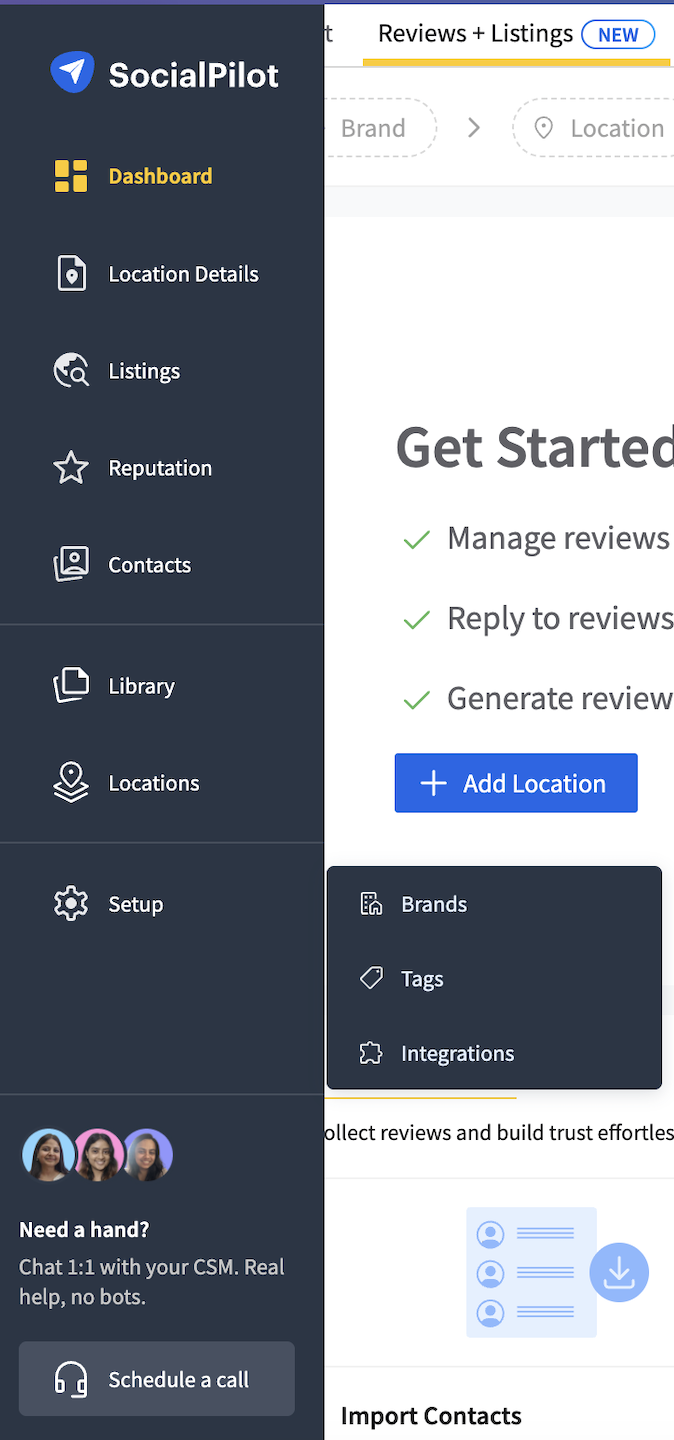The width and height of the screenshot is (674, 1440).
Task: Click the Integrations puzzle-piece icon
Action: coord(371,1053)
